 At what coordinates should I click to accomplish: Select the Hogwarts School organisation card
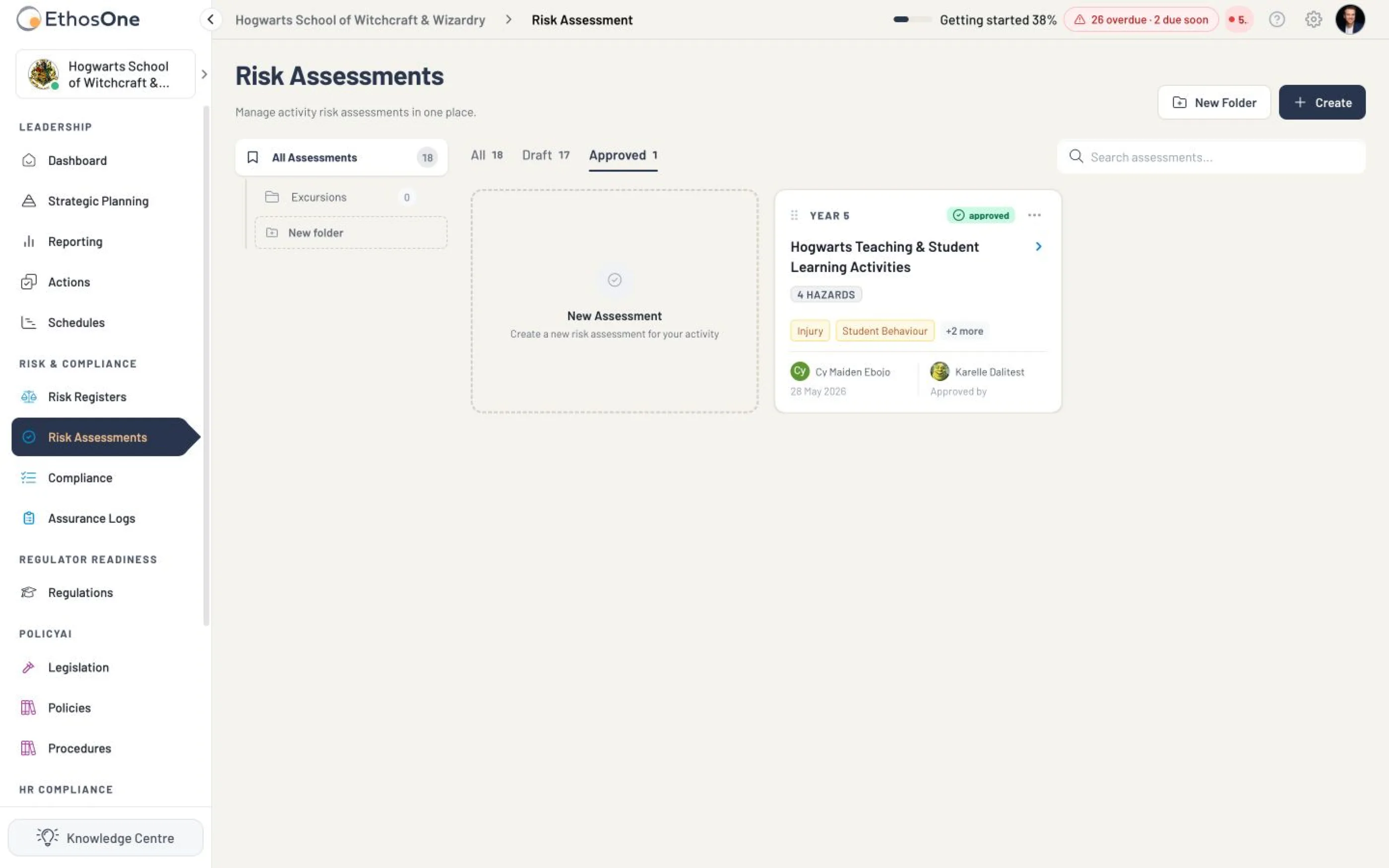[106, 74]
